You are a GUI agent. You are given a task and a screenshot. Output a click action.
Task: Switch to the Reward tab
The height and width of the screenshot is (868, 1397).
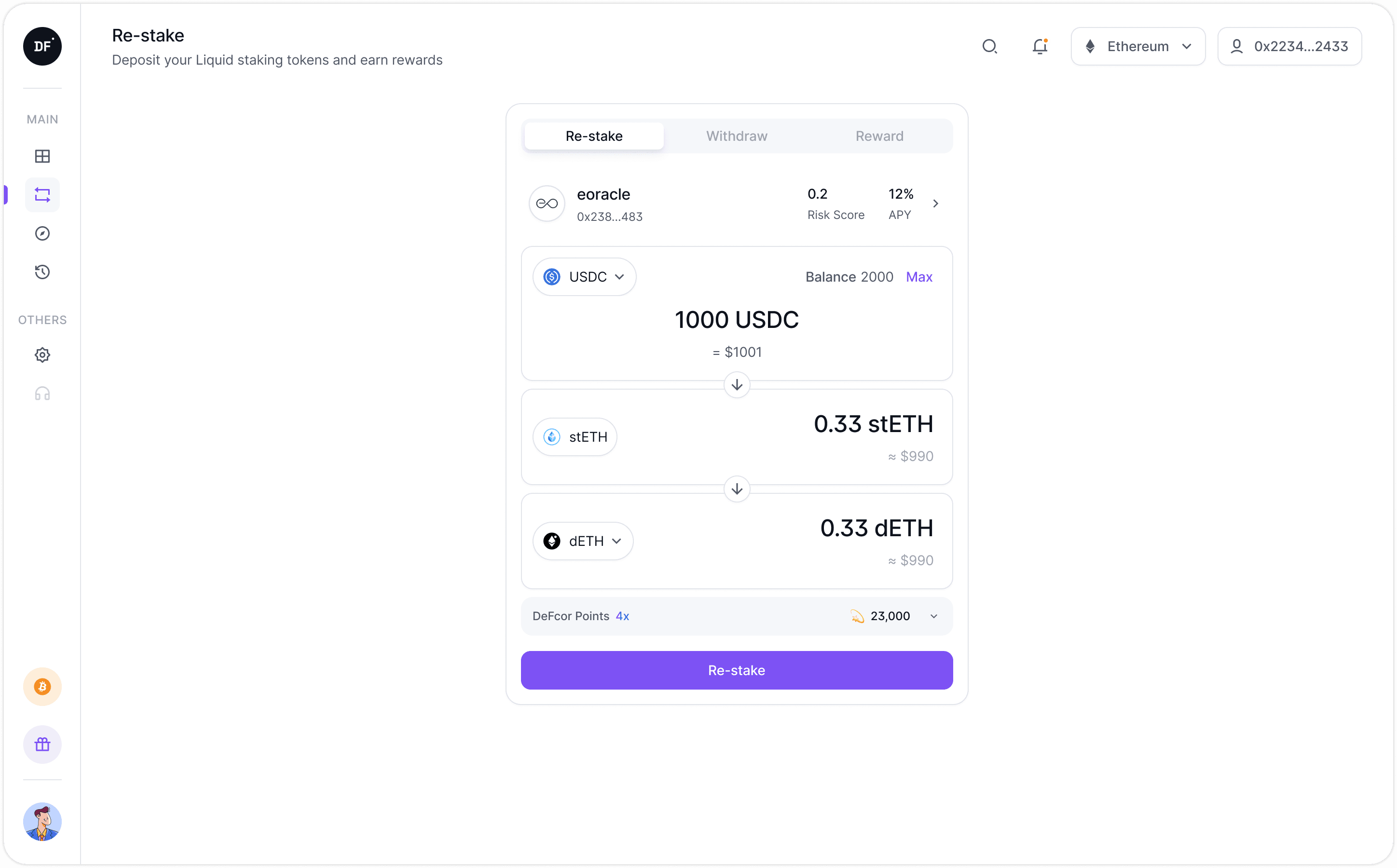[879, 136]
